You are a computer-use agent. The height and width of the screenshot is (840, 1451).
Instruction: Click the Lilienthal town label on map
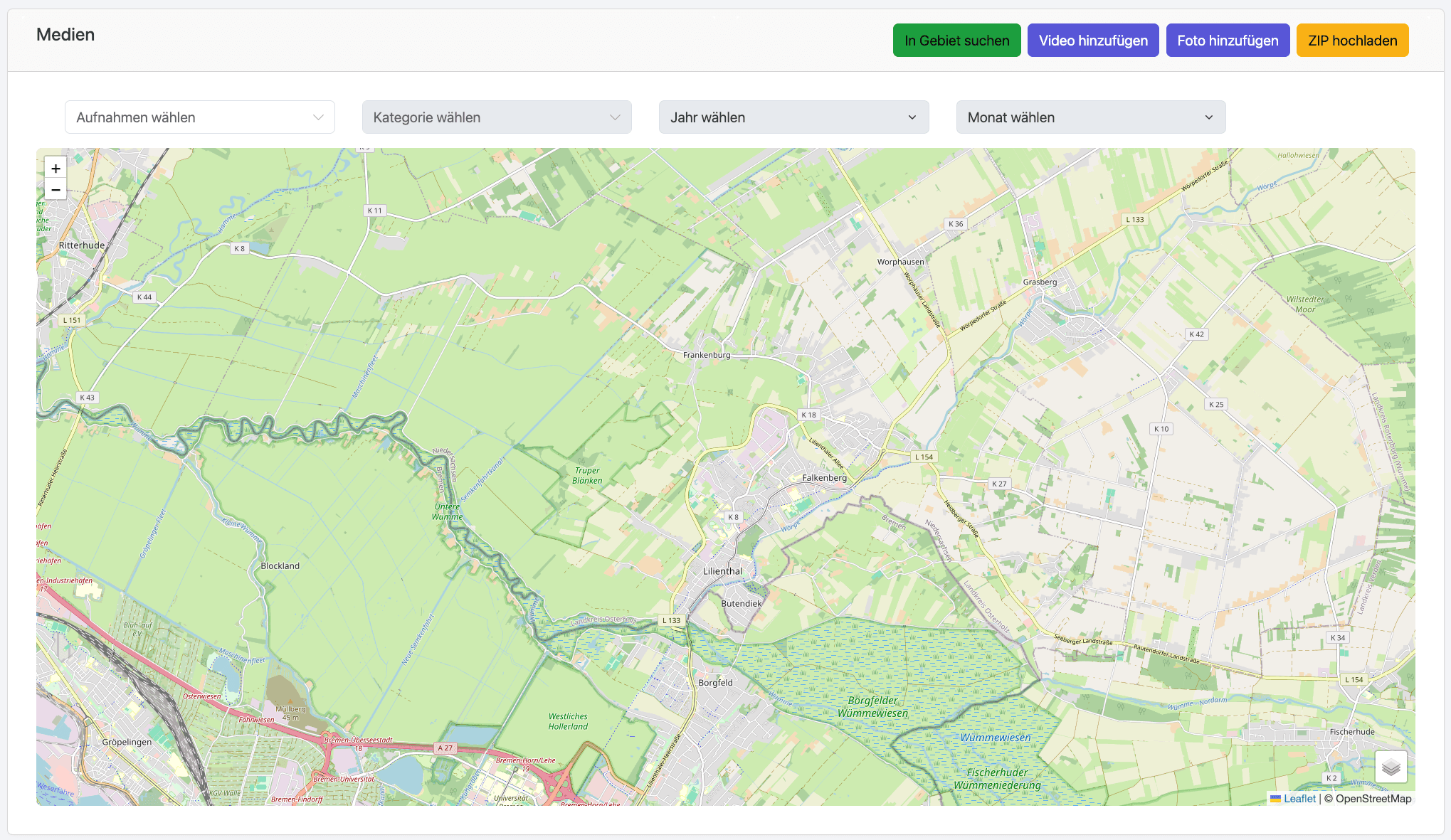pos(722,571)
